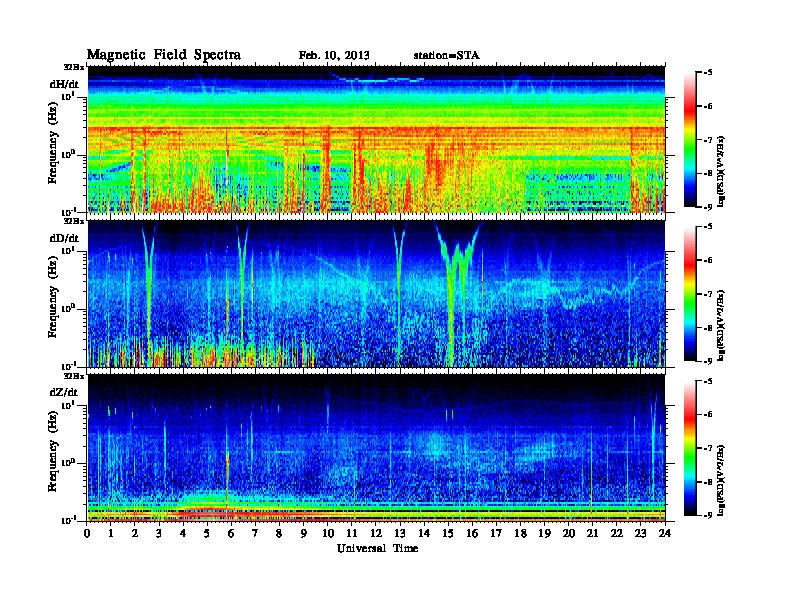Image resolution: width=792 pixels, height=612 pixels.
Task: Click the x-axis tick label "9"
Action: (x=303, y=533)
